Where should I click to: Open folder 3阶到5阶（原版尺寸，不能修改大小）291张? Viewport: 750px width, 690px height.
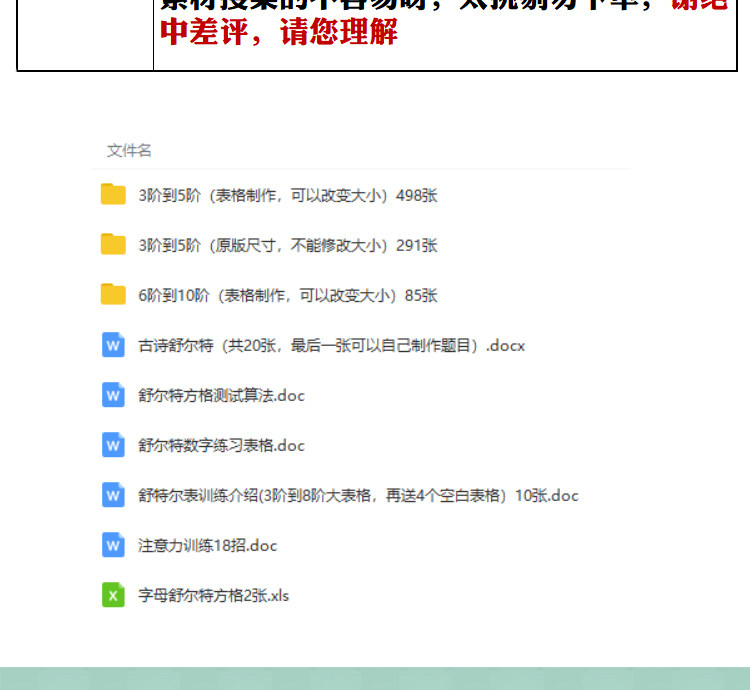[288, 246]
